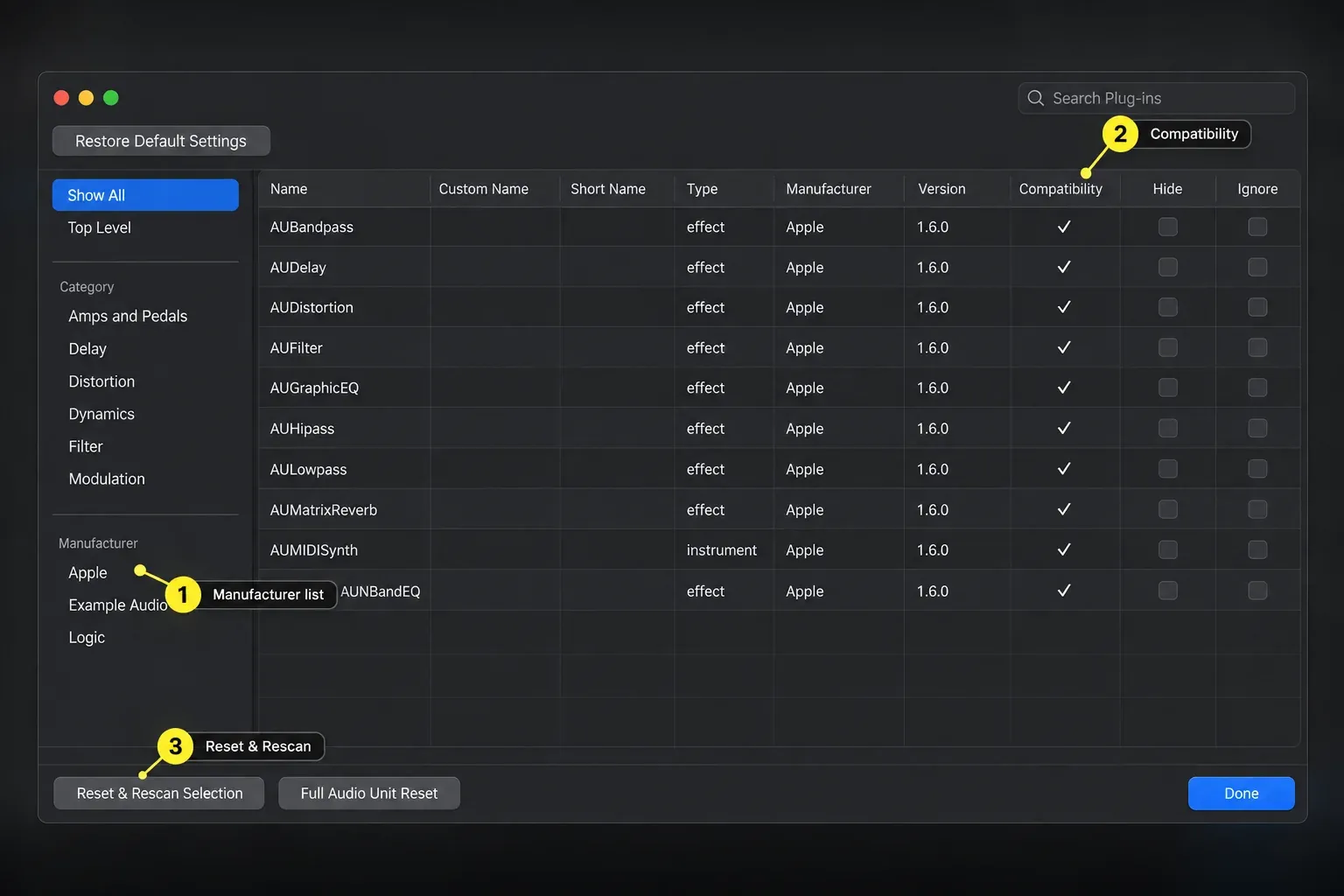Click the AUHipass plug-in name

302,428
